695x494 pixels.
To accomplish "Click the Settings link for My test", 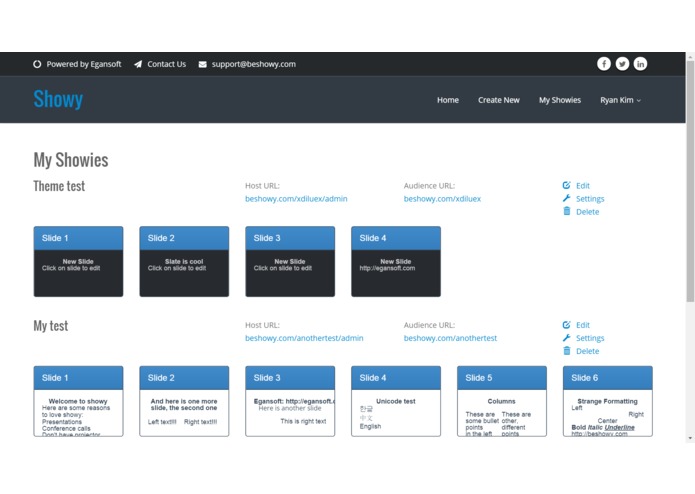I will click(x=590, y=338).
